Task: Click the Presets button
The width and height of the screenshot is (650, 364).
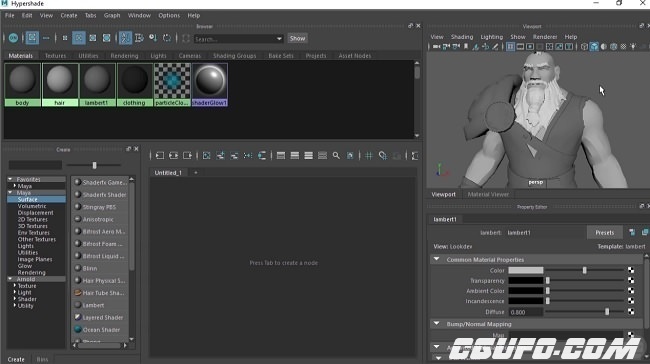Action: 604,233
